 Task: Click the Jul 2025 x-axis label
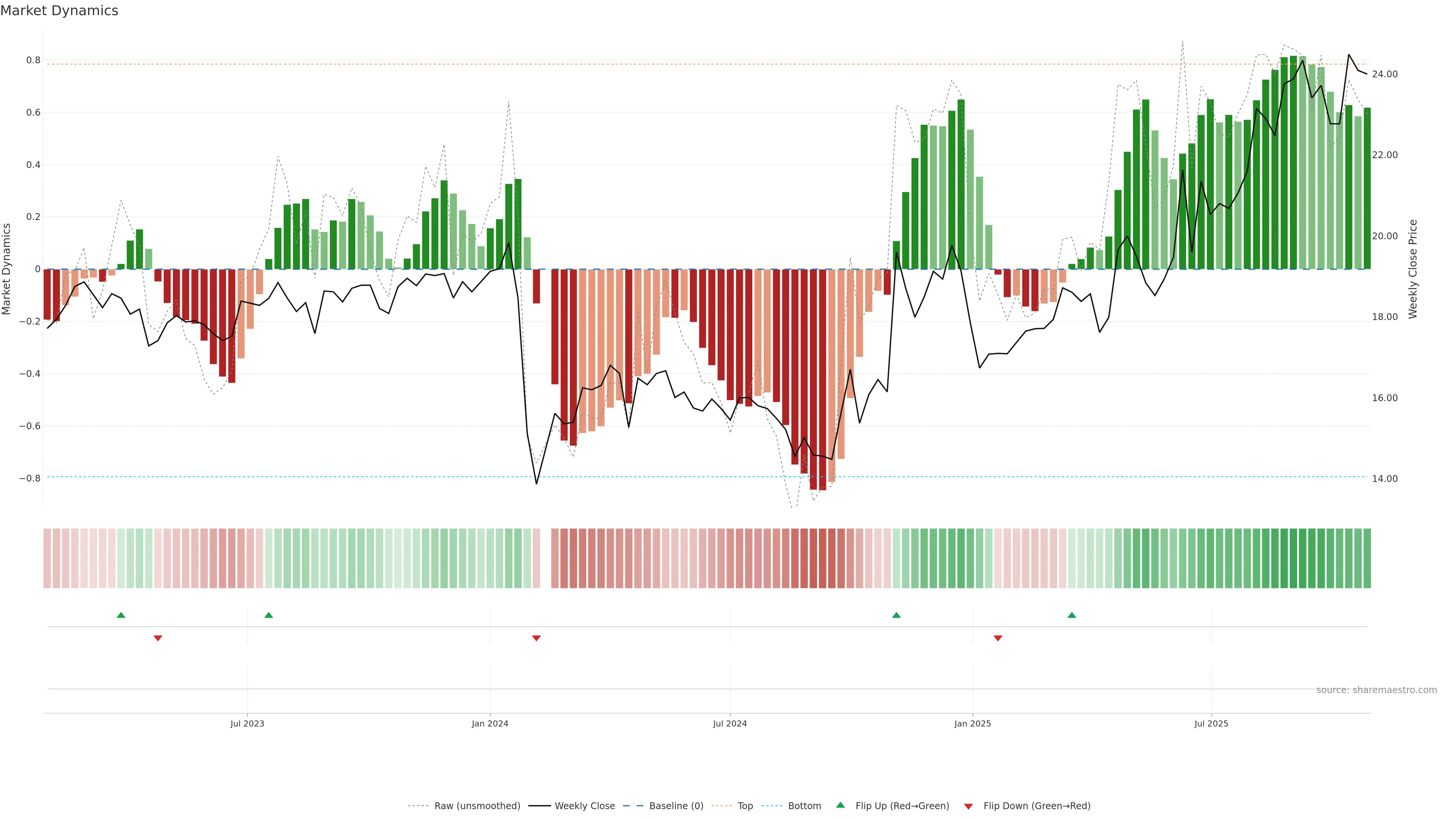[1211, 723]
